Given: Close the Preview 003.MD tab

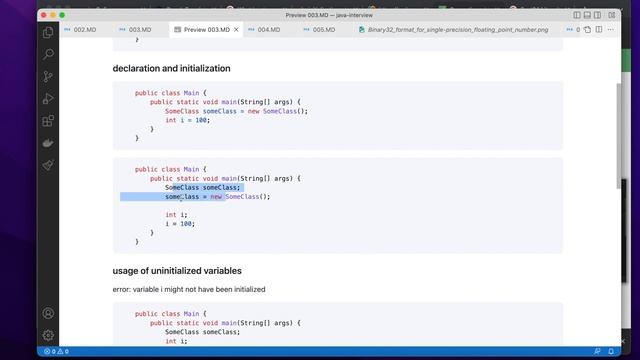Looking at the screenshot, I should coord(236,29).
